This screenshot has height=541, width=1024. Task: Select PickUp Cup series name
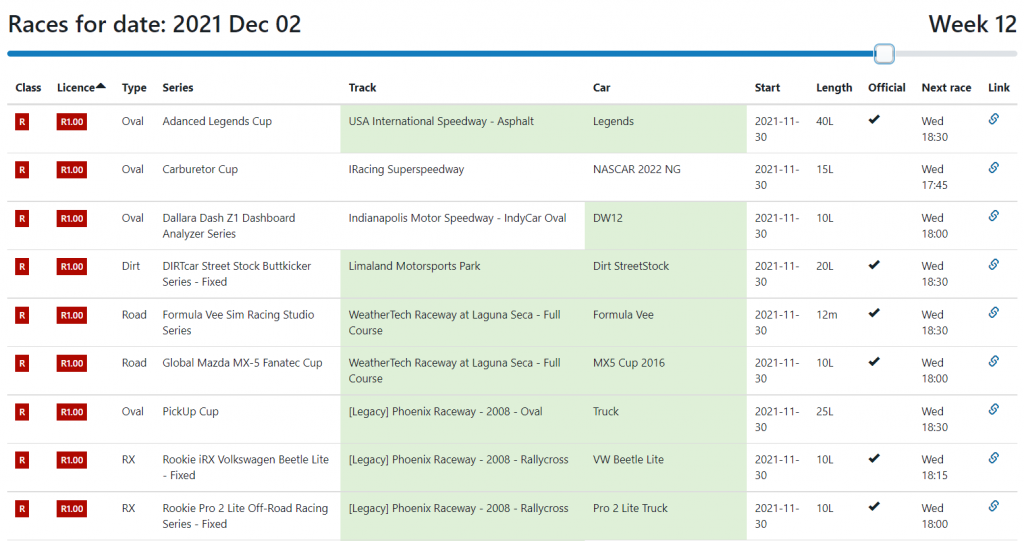[191, 412]
